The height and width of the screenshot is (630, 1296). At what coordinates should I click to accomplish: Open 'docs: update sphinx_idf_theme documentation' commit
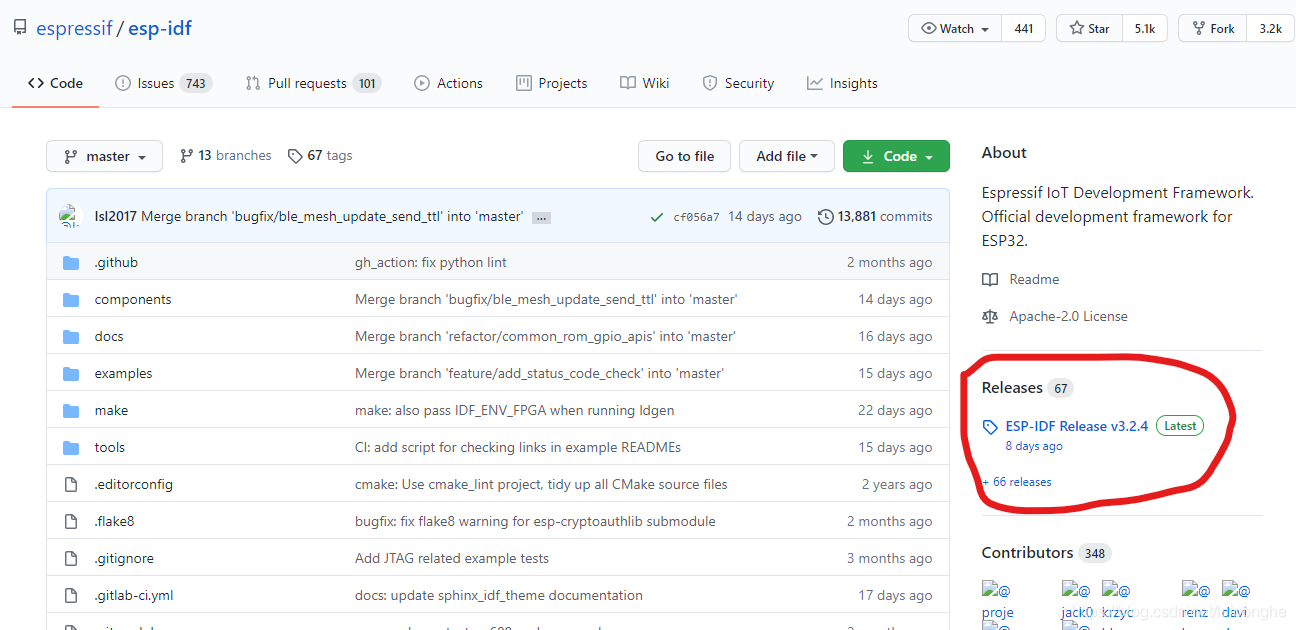499,595
